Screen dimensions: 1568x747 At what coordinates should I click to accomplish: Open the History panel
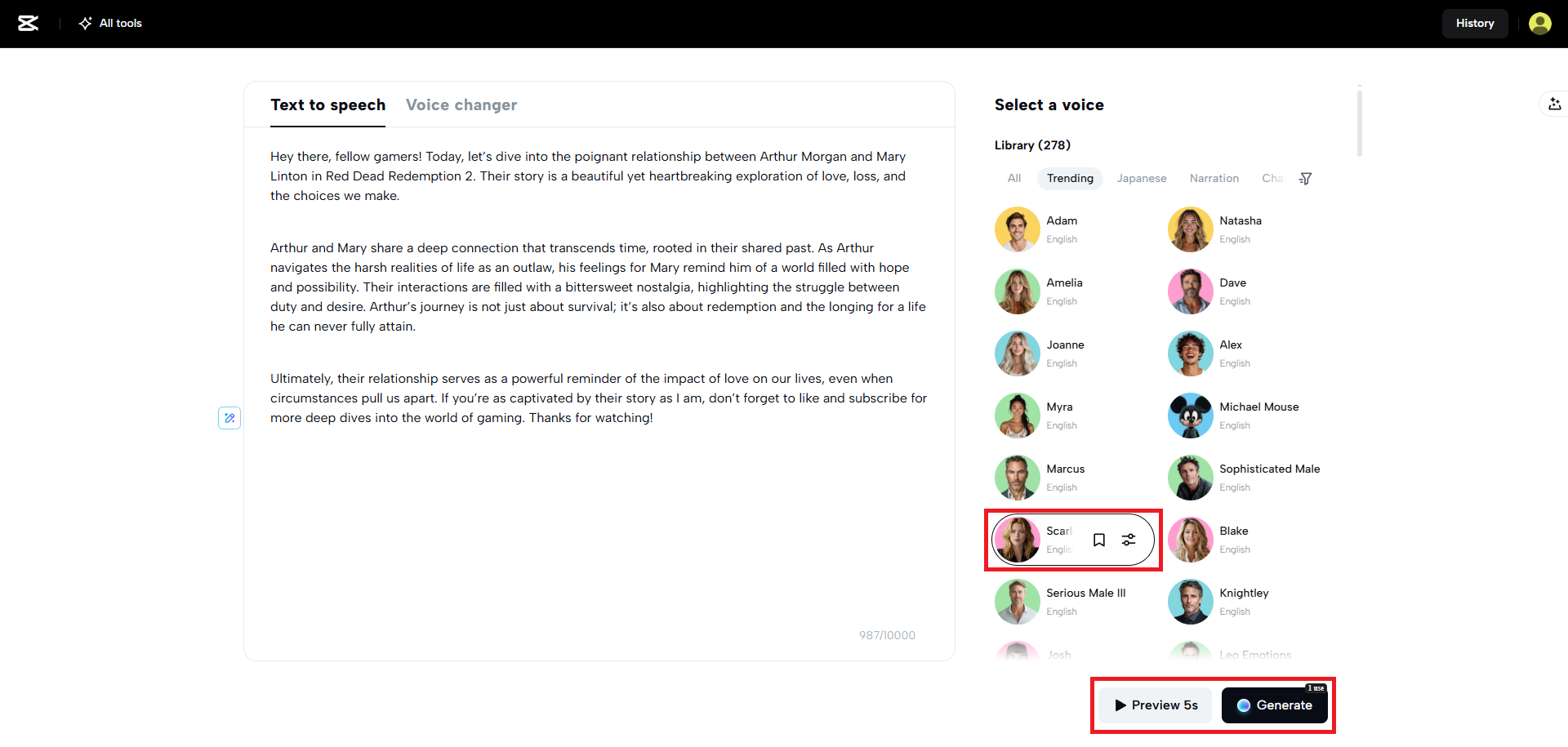[1475, 23]
